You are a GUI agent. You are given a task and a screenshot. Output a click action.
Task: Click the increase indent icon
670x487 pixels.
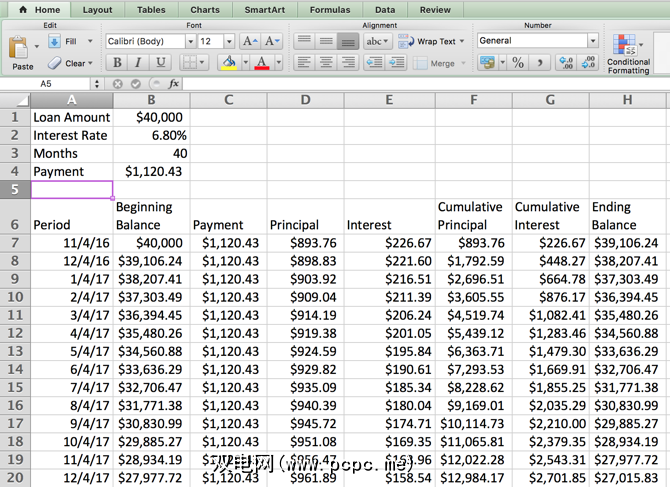[397, 63]
